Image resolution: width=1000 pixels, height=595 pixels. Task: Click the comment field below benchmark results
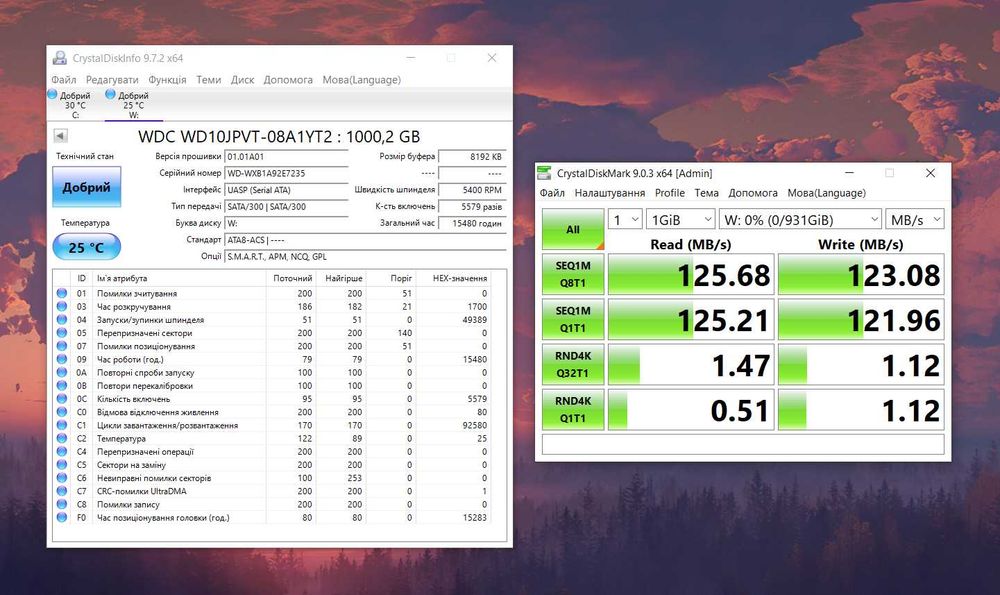[x=743, y=444]
